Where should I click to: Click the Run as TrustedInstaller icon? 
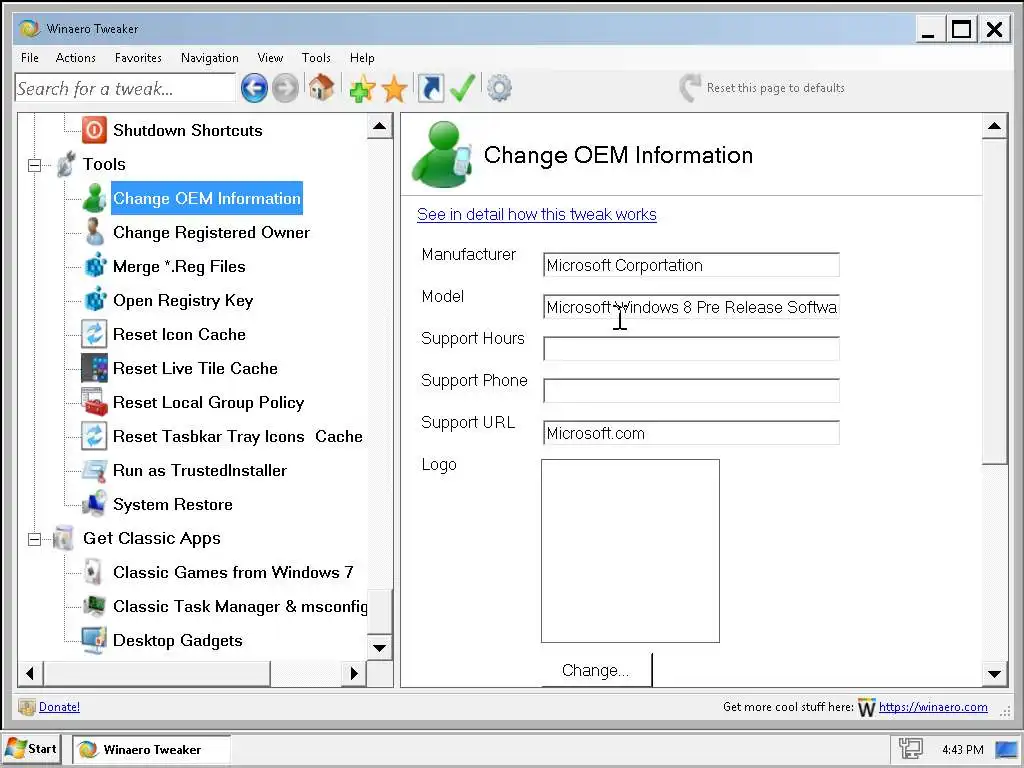pyautogui.click(x=94, y=470)
